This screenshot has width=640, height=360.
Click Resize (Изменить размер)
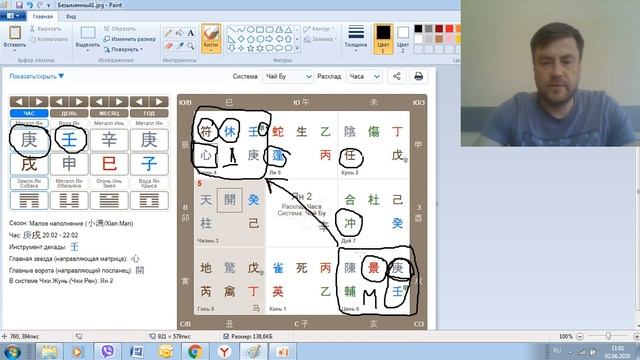(129, 39)
